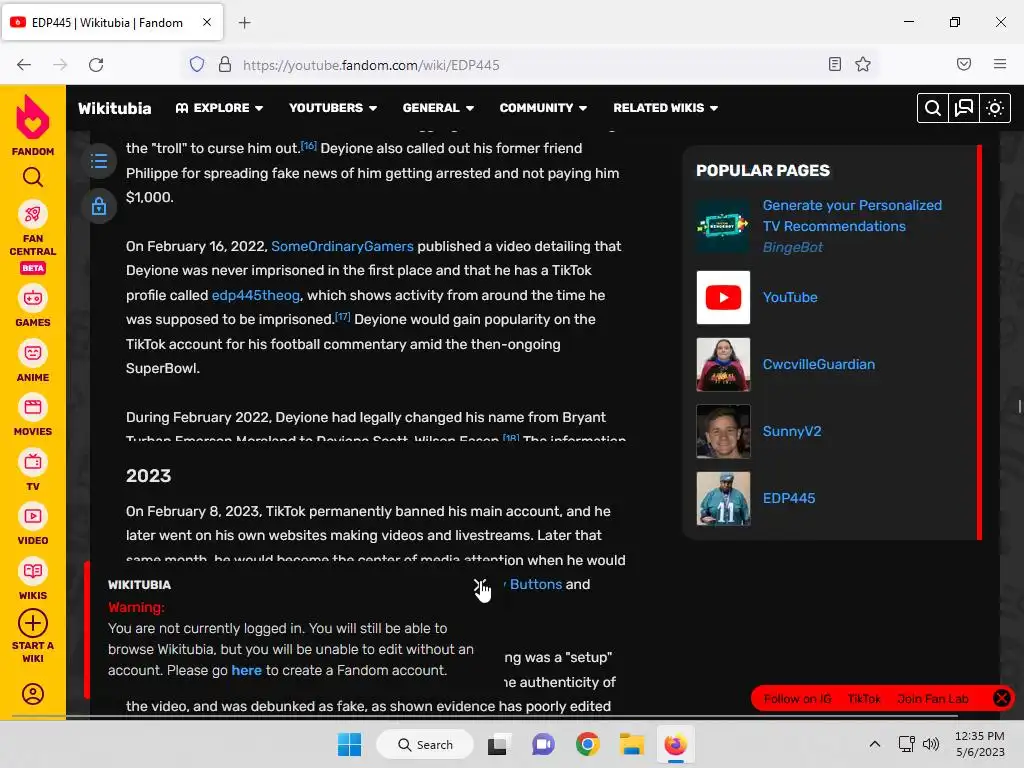Open Wikis book icon in sidebar
The width and height of the screenshot is (1024, 768).
(33, 571)
